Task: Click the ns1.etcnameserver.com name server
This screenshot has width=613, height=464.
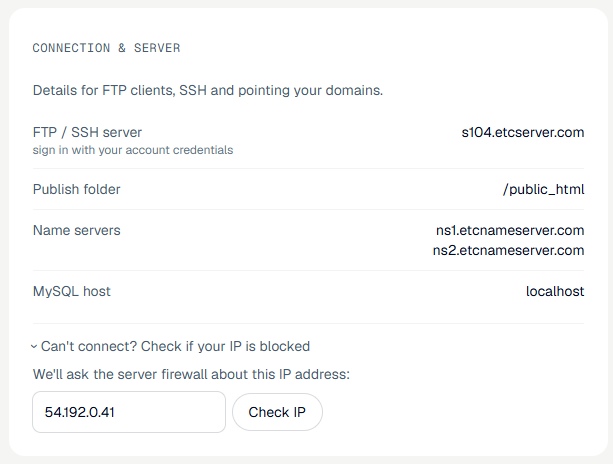Action: tap(510, 230)
